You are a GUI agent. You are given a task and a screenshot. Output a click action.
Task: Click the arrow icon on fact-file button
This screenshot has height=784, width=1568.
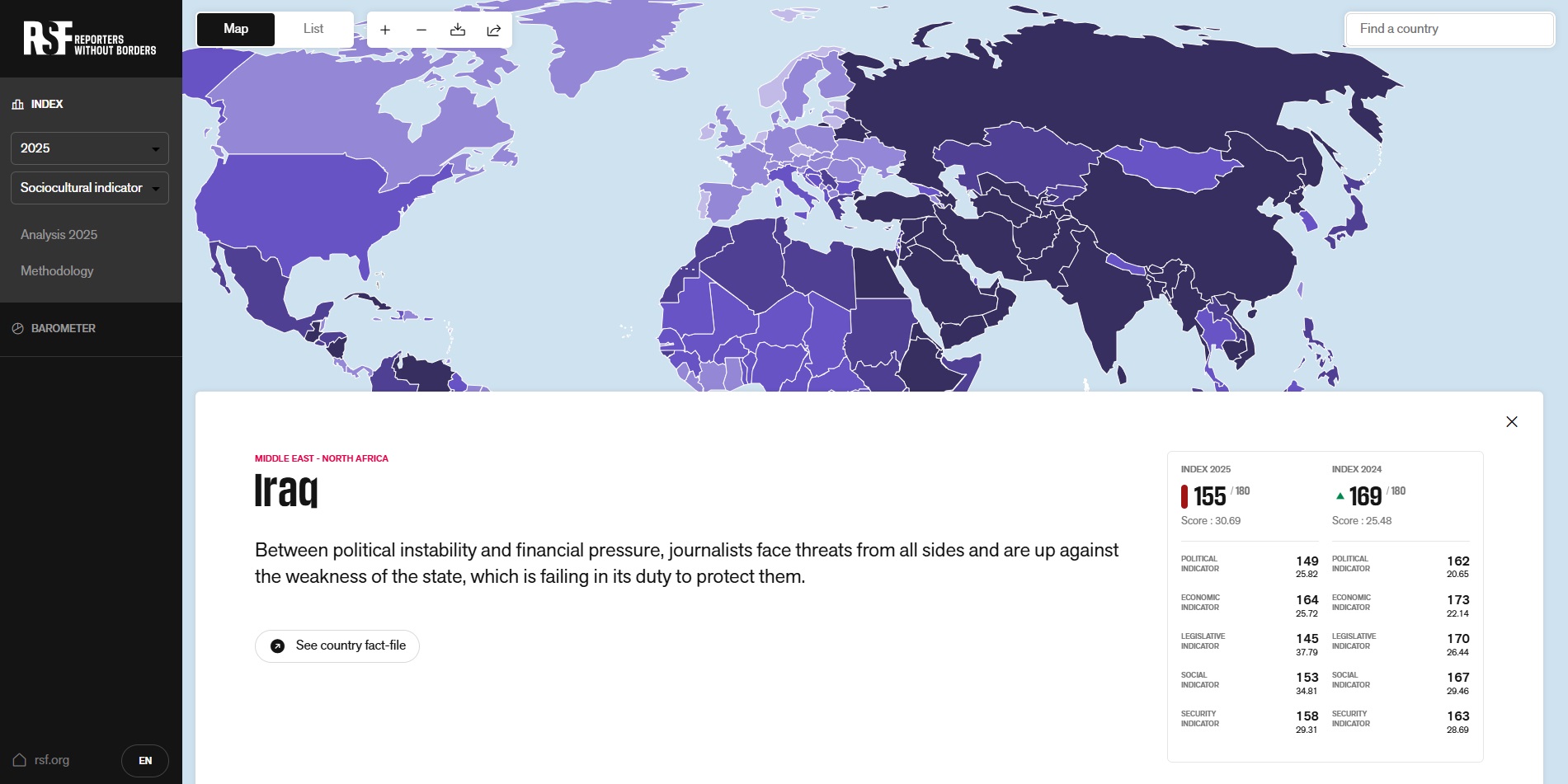tap(278, 646)
